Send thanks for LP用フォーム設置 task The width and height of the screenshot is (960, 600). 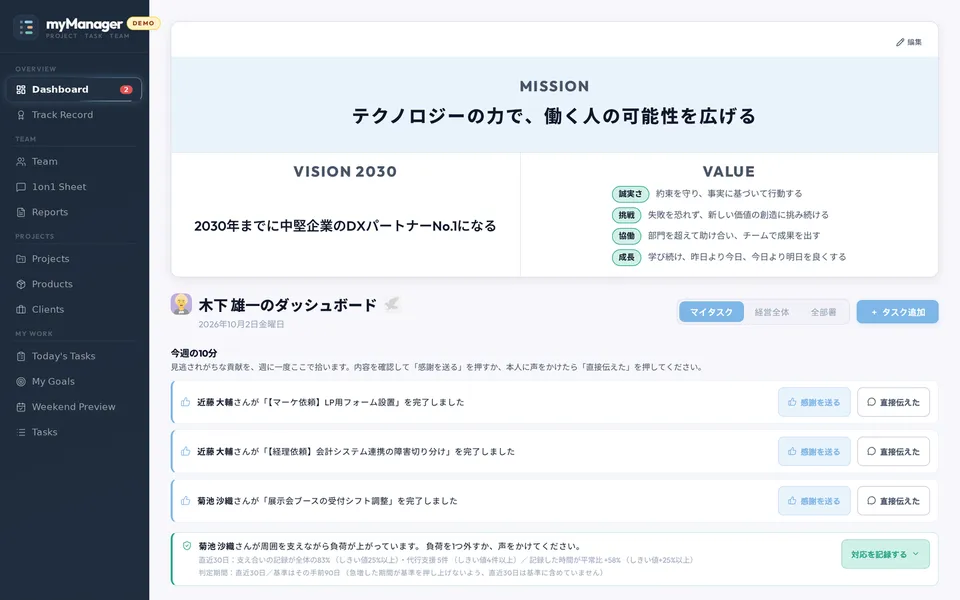pyautogui.click(x=814, y=402)
